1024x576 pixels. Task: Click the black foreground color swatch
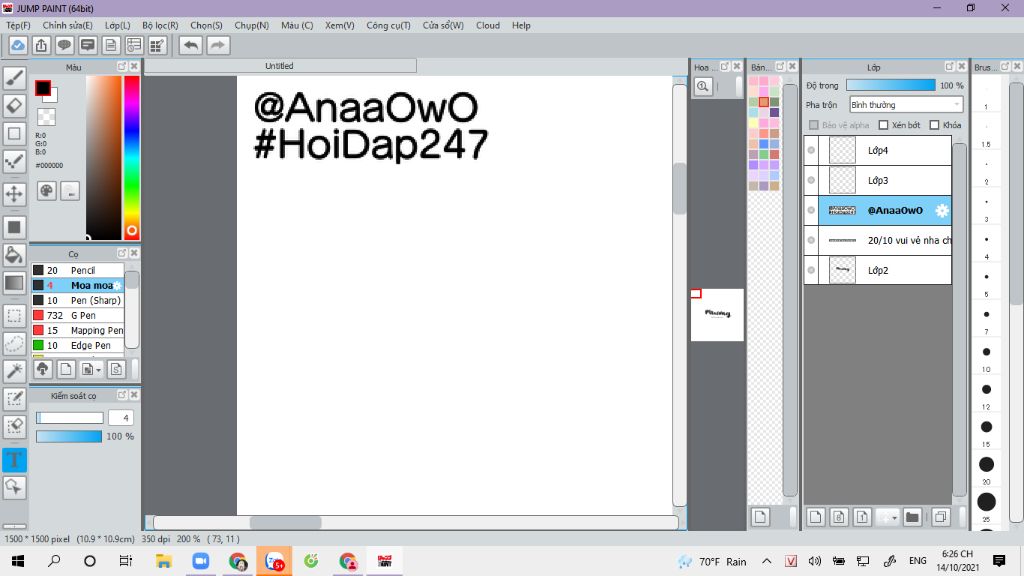click(x=42, y=88)
